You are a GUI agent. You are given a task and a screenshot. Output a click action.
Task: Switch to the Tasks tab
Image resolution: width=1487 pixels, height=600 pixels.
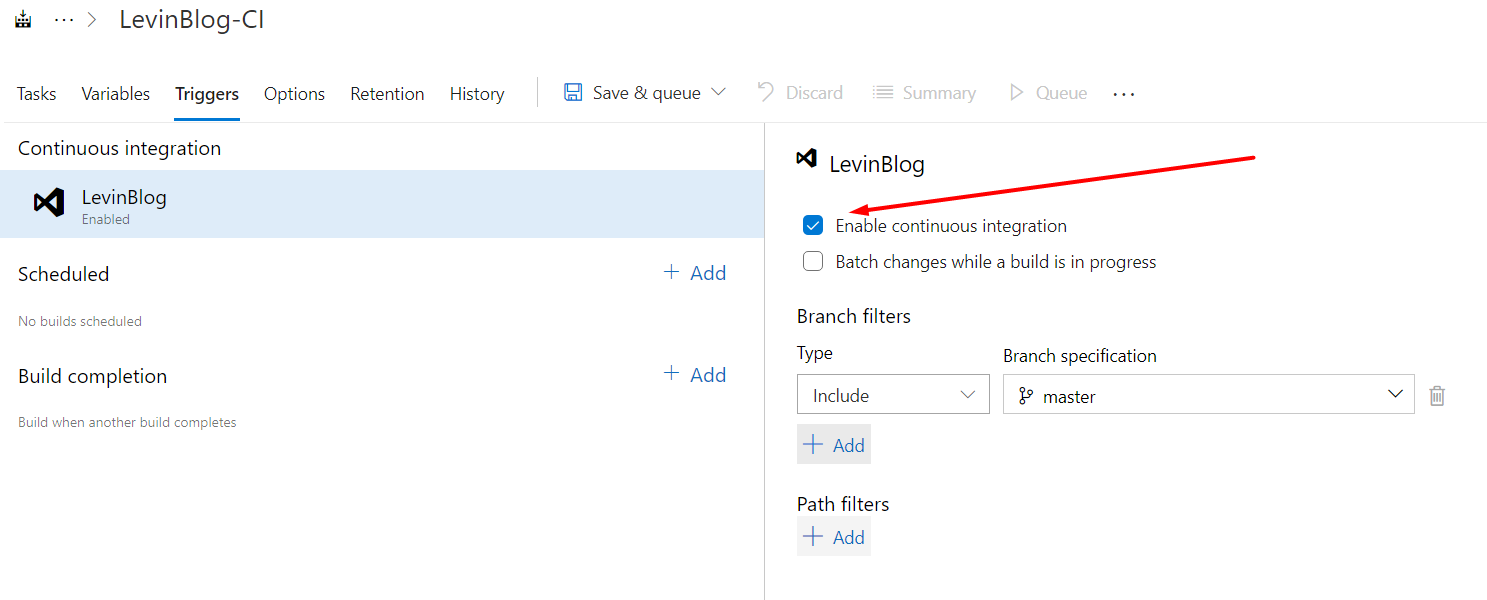tap(37, 94)
